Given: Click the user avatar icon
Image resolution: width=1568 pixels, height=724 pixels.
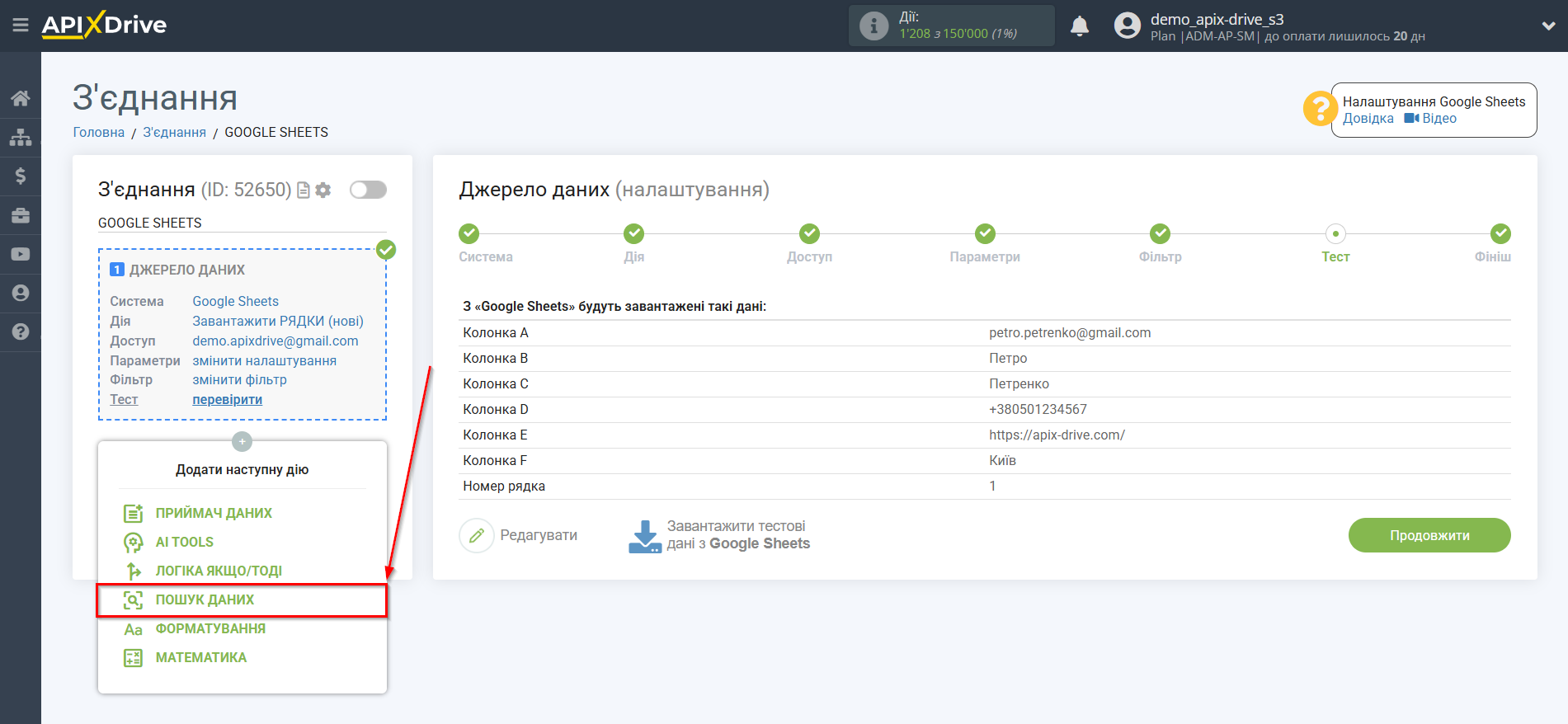Looking at the screenshot, I should point(1127,26).
